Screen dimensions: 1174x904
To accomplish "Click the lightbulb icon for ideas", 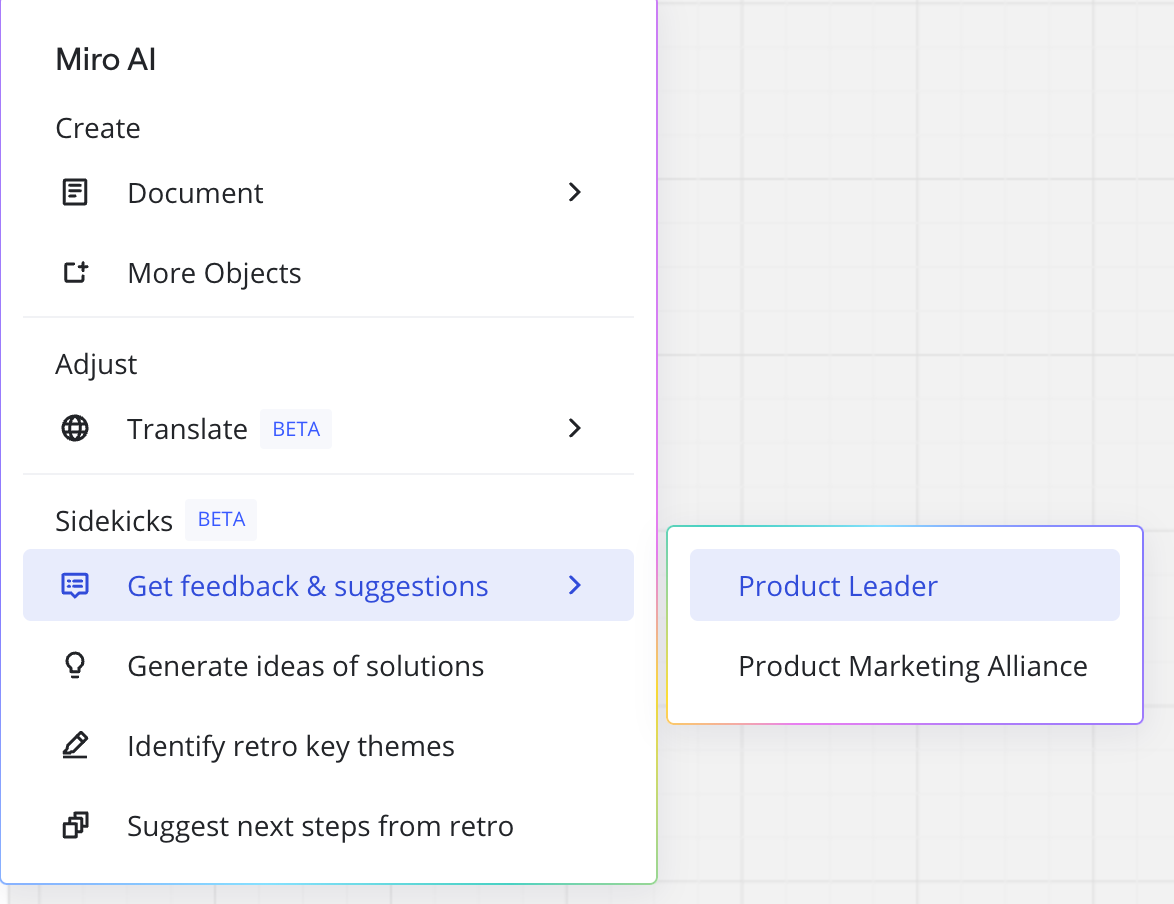I will tap(75, 666).
